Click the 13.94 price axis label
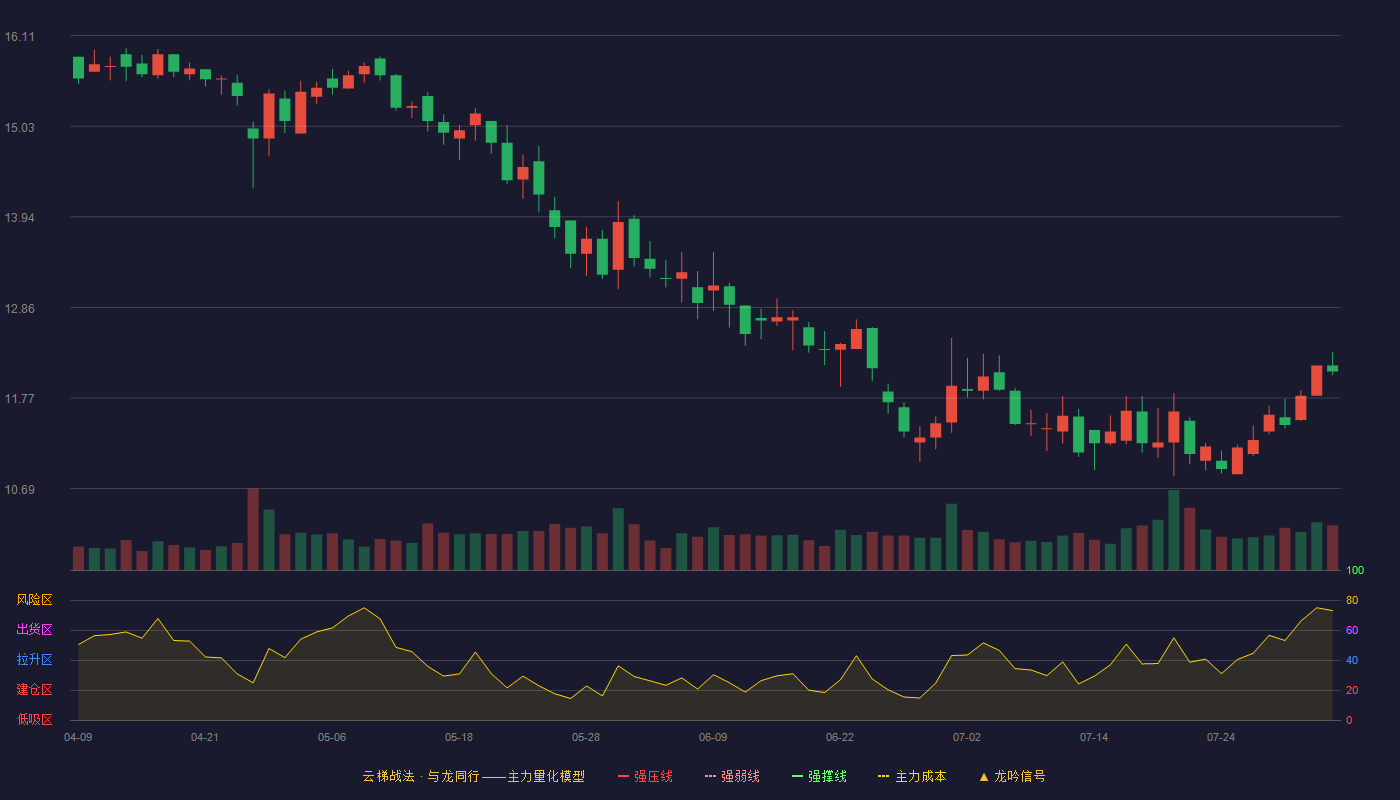 pyautogui.click(x=20, y=218)
